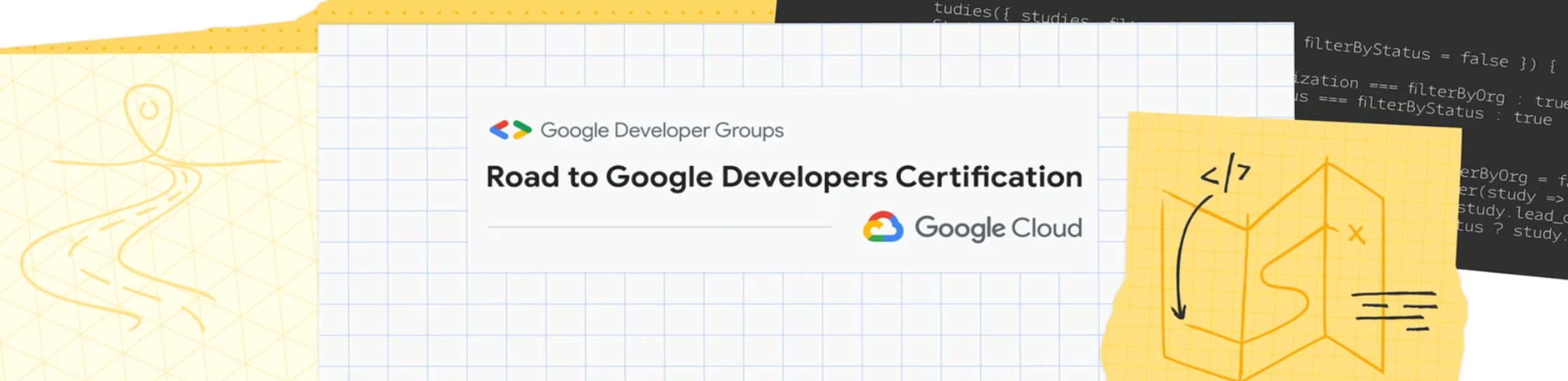This screenshot has width=1568, height=381.
Task: Click the "Google Cloud" wordmark text
Action: pyautogui.click(x=998, y=228)
